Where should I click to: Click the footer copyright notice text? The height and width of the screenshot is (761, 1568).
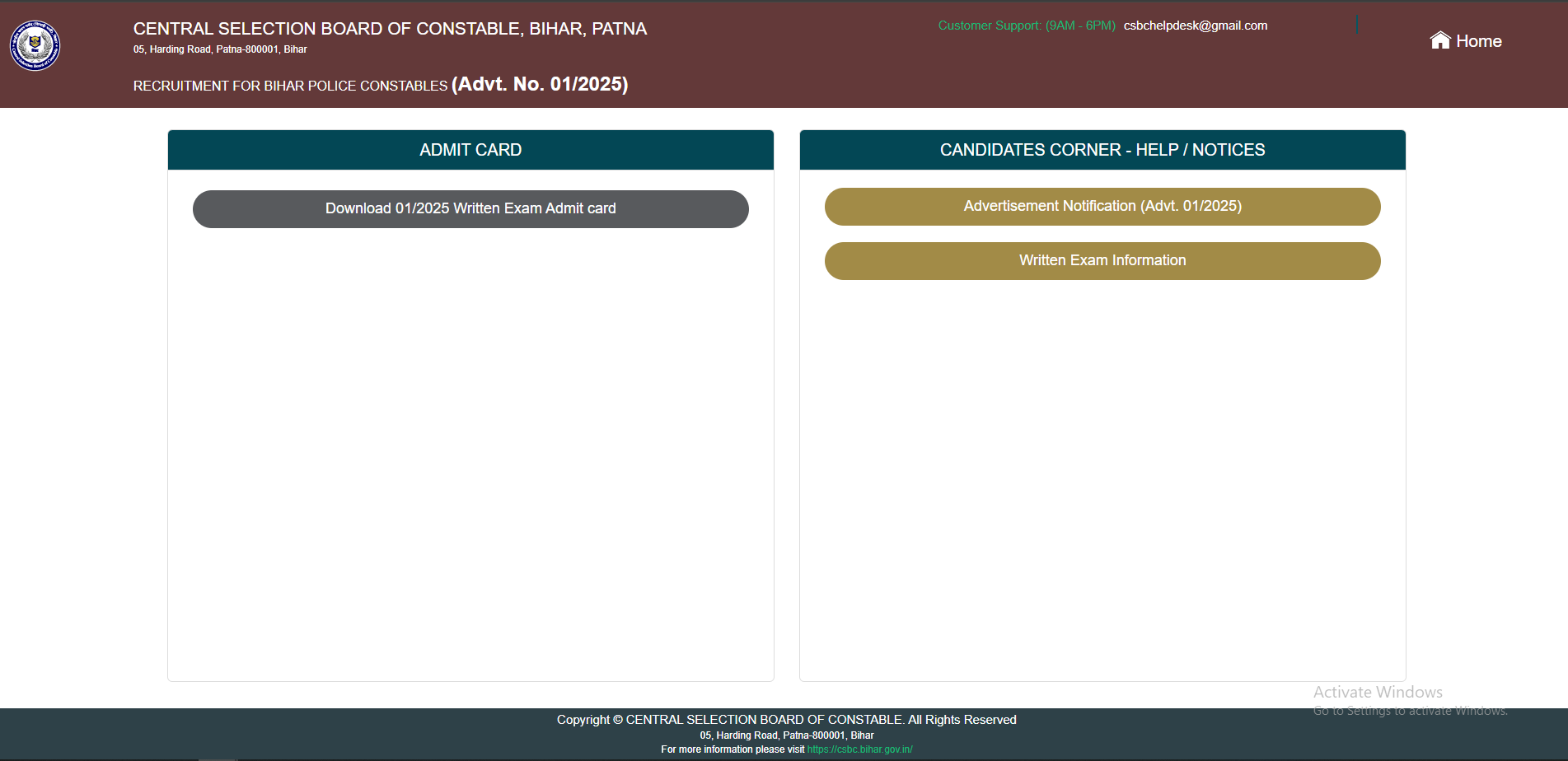click(786, 720)
